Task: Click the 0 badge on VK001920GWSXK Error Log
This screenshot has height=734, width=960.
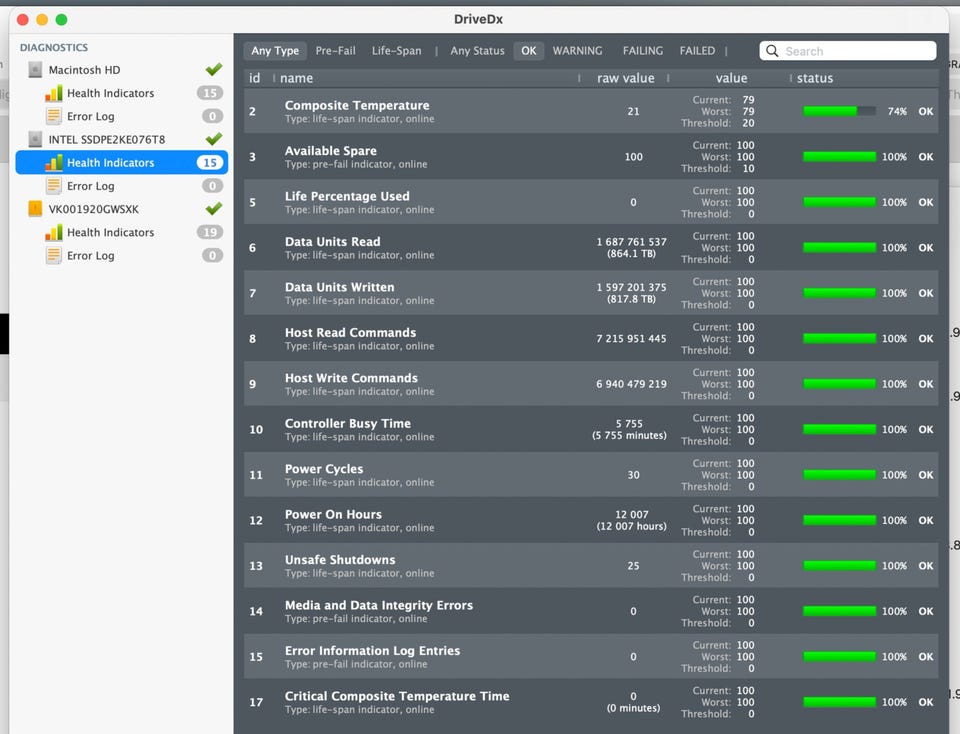Action: tap(212, 255)
